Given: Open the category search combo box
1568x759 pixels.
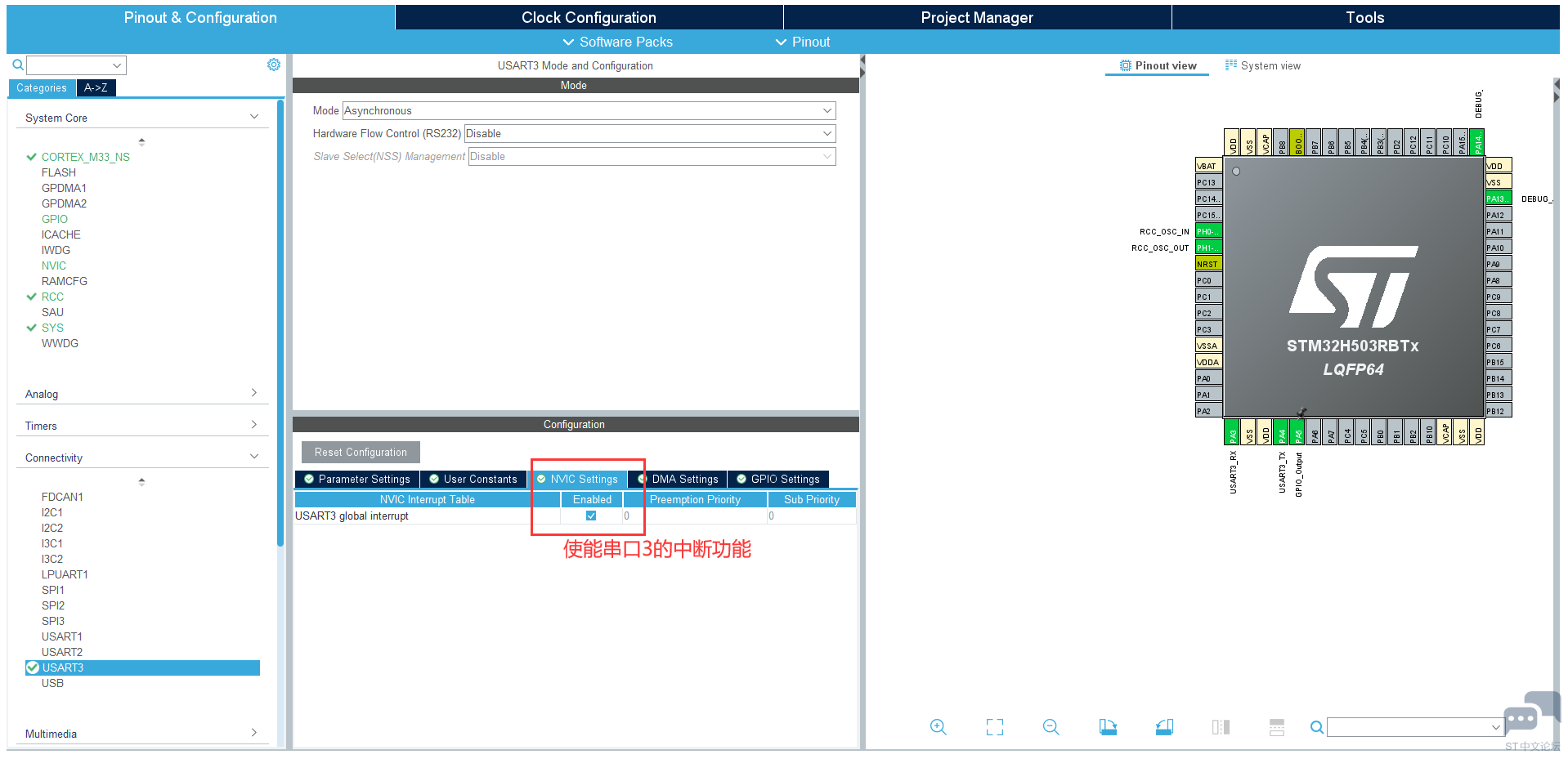Looking at the screenshot, I should pyautogui.click(x=76, y=65).
